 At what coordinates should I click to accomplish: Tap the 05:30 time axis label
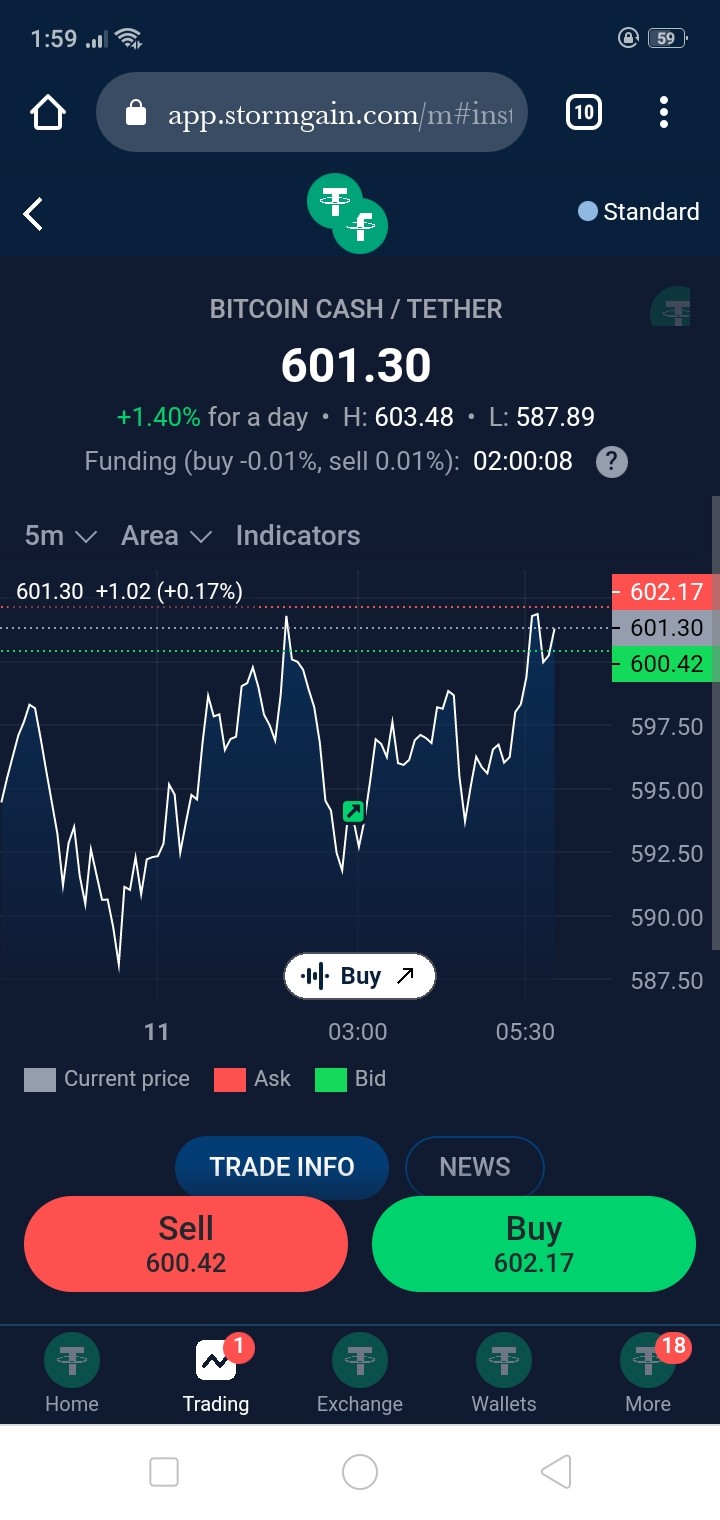525,1032
